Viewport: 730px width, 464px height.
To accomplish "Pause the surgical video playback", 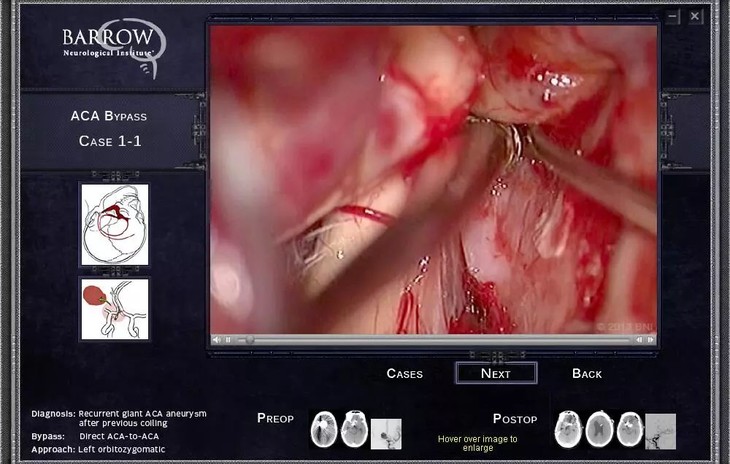I will (228, 340).
